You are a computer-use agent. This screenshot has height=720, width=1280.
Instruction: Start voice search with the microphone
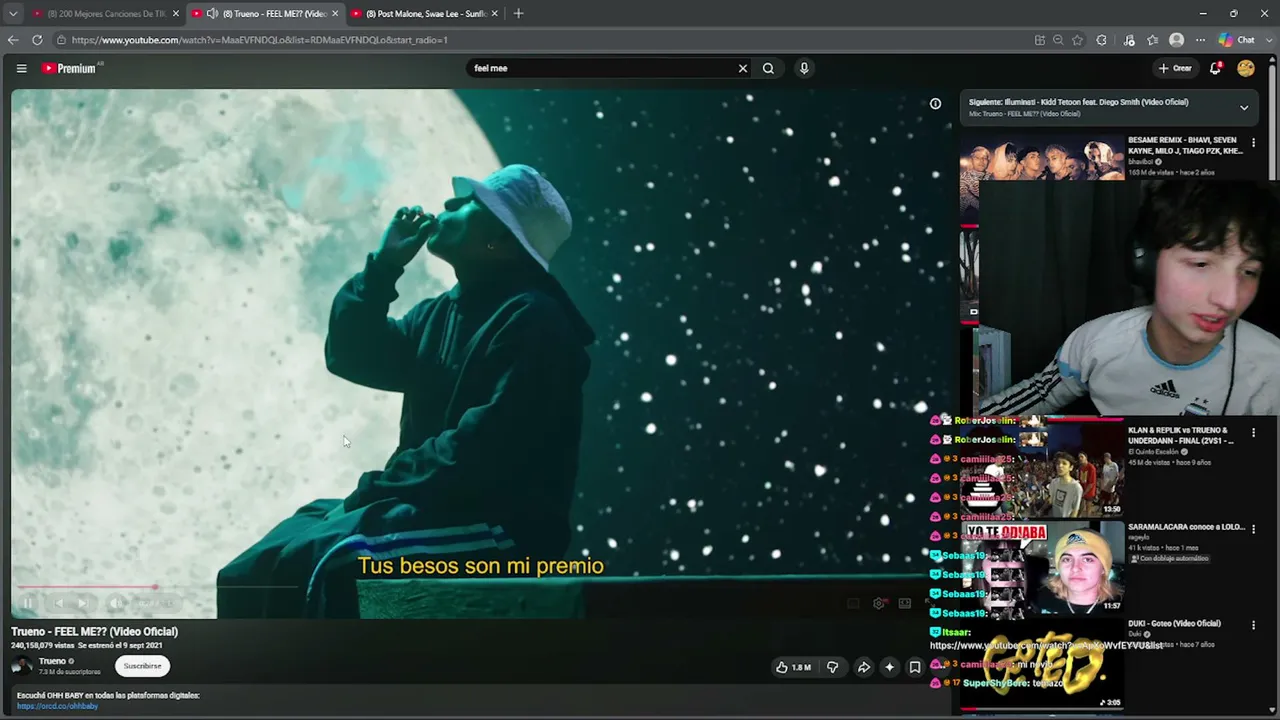coord(804,68)
